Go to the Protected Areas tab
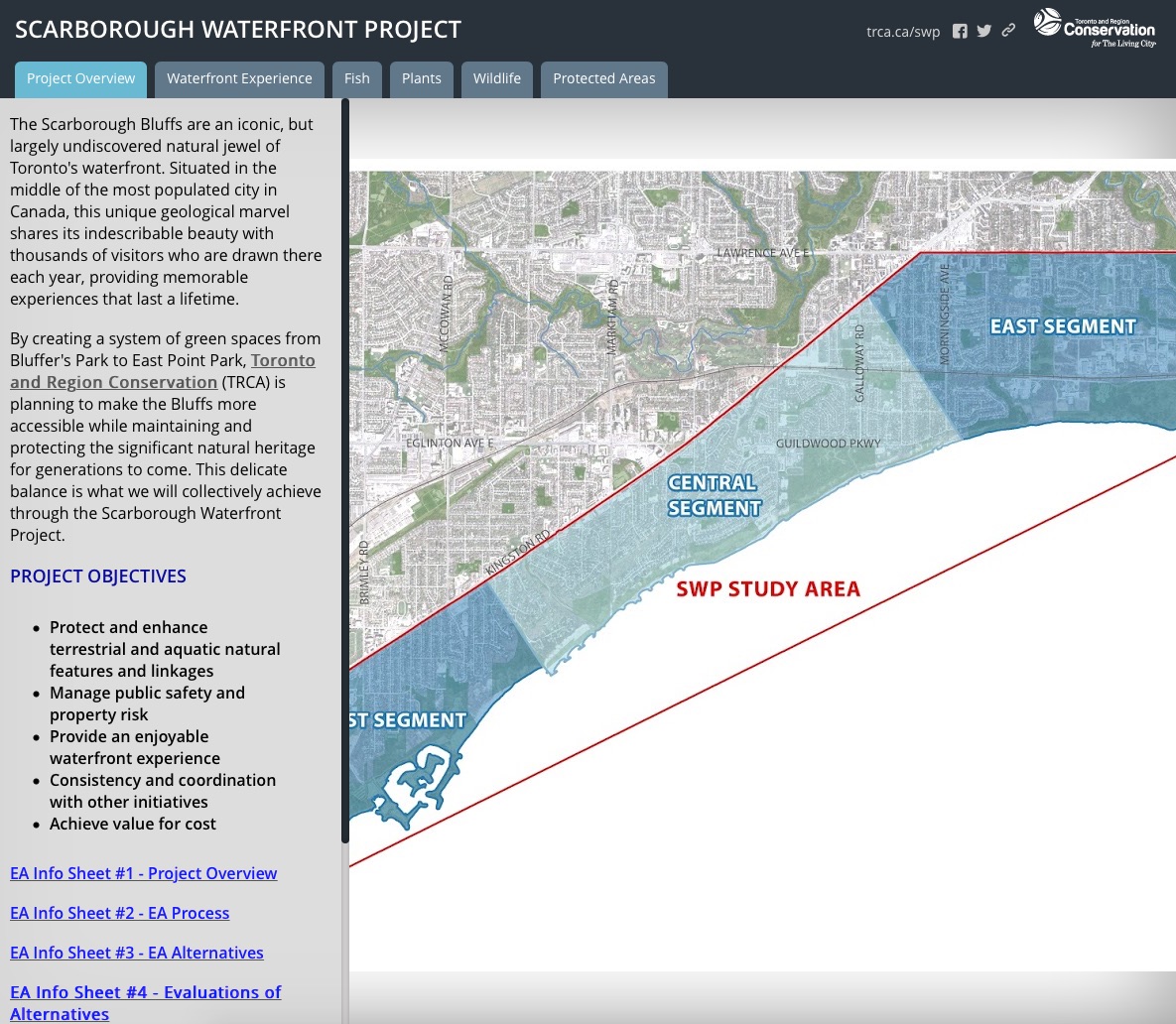The width and height of the screenshot is (1176, 1024). pos(603,79)
